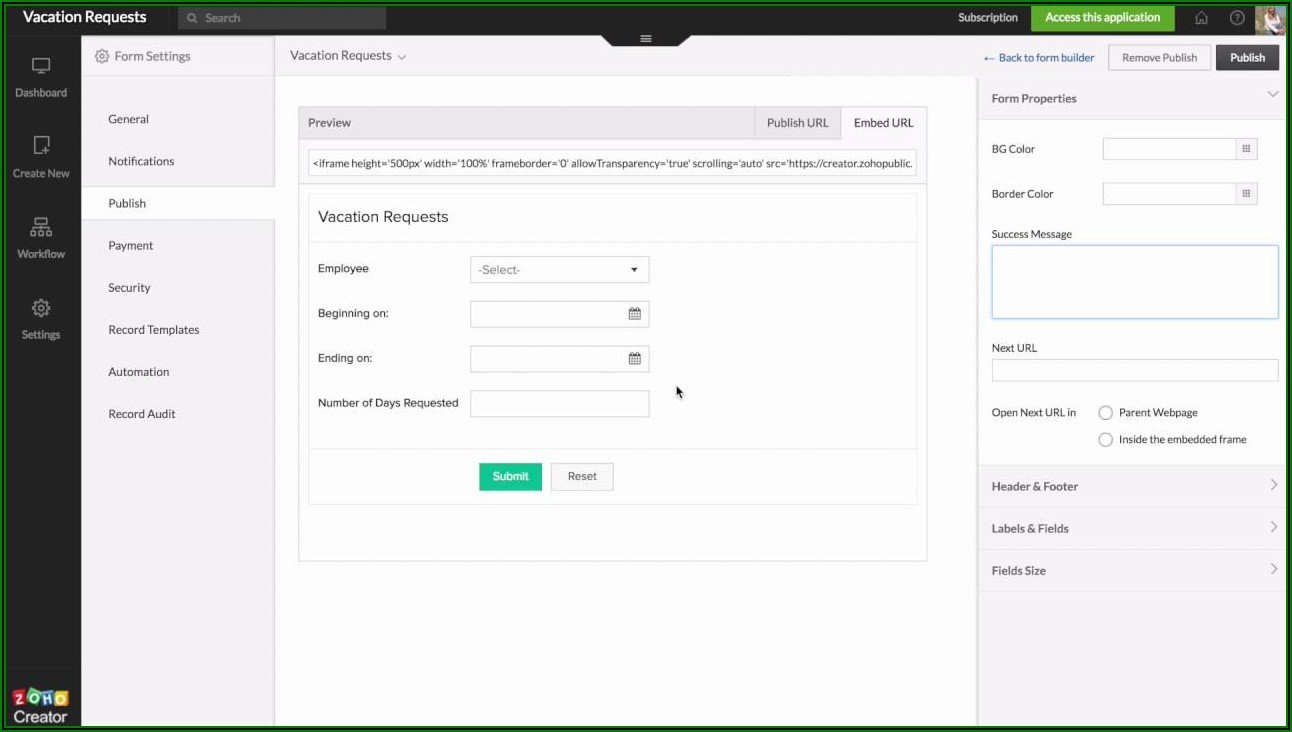
Task: Follow the Back to form builder link
Action: pyautogui.click(x=1039, y=58)
